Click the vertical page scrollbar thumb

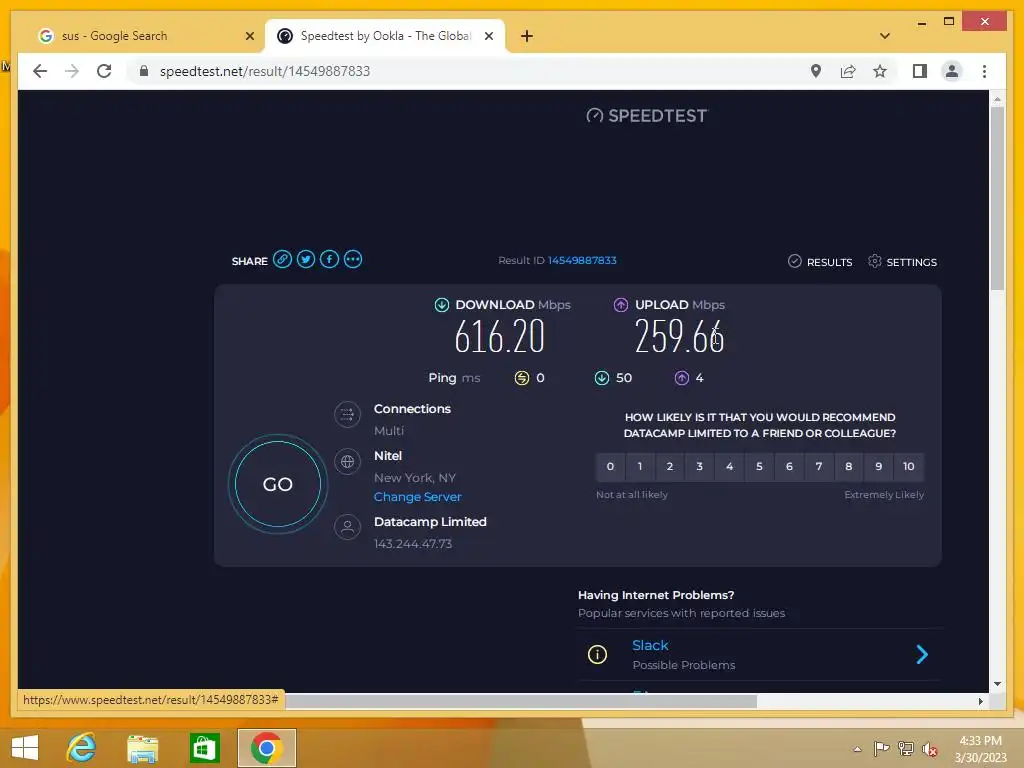[997, 198]
